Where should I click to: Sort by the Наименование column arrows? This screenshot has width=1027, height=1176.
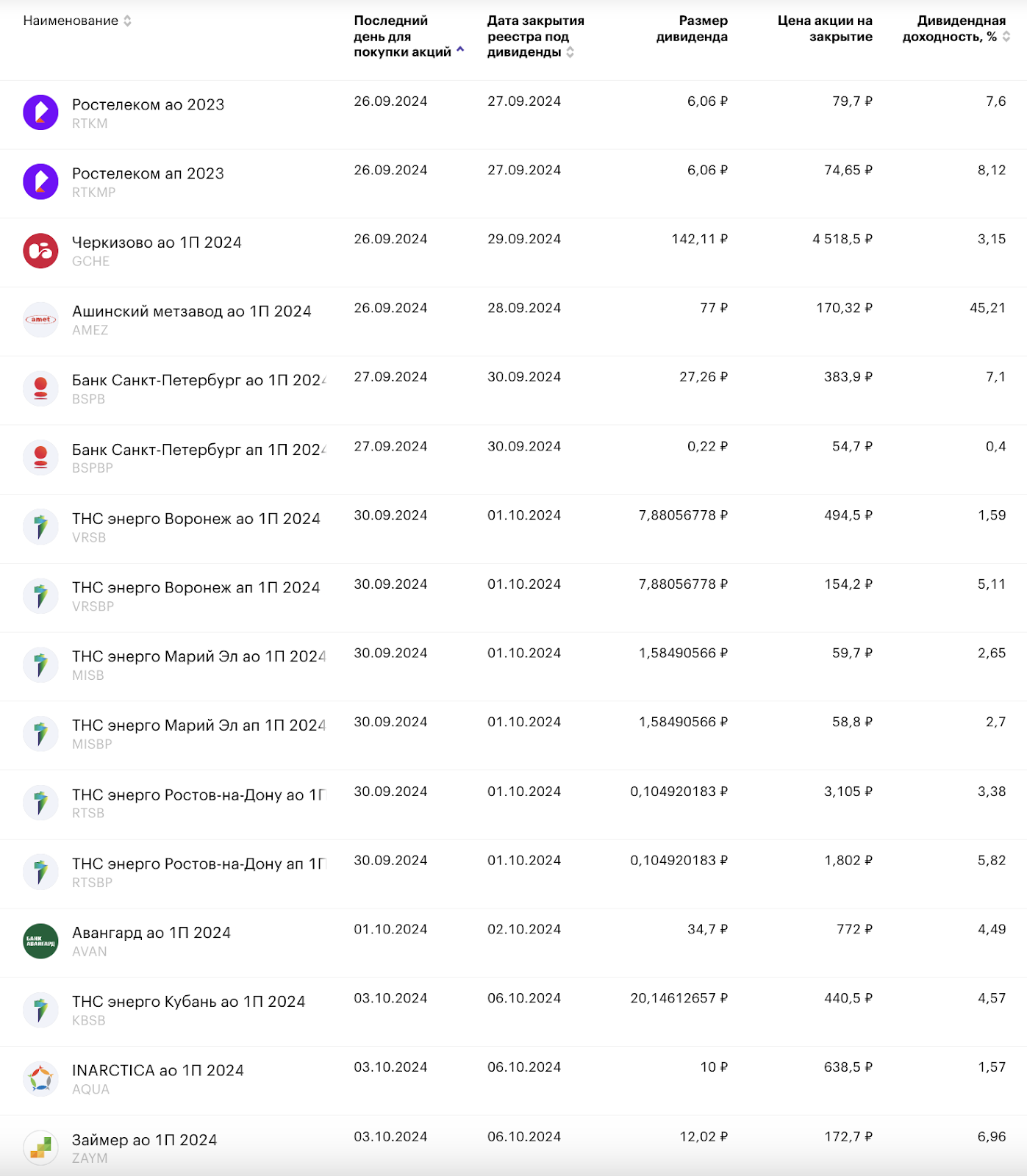pos(127,21)
